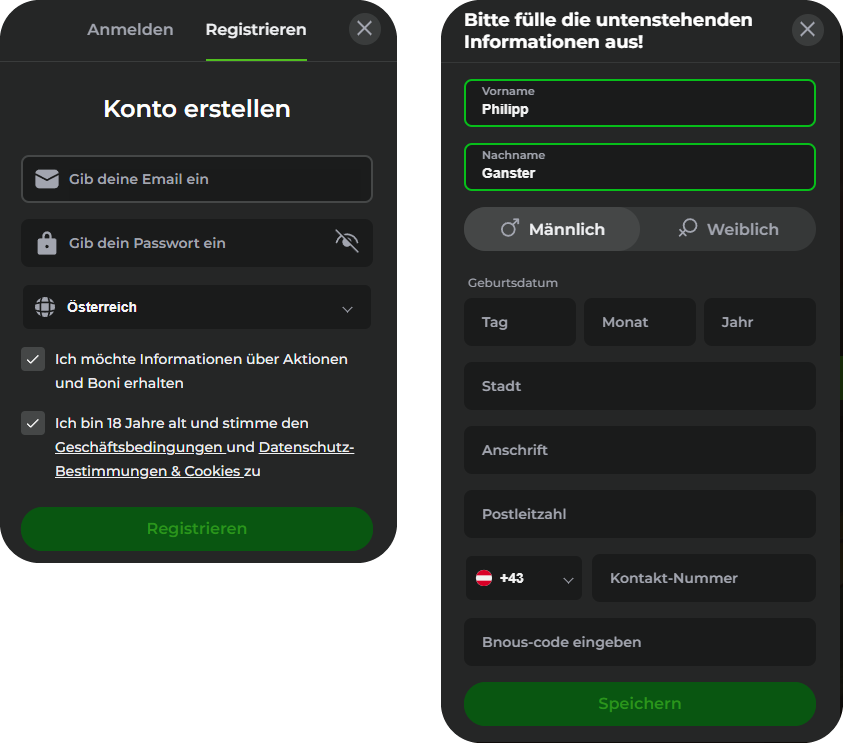Click the female gender symbol icon
Screen dimensions: 843x743
point(687,229)
